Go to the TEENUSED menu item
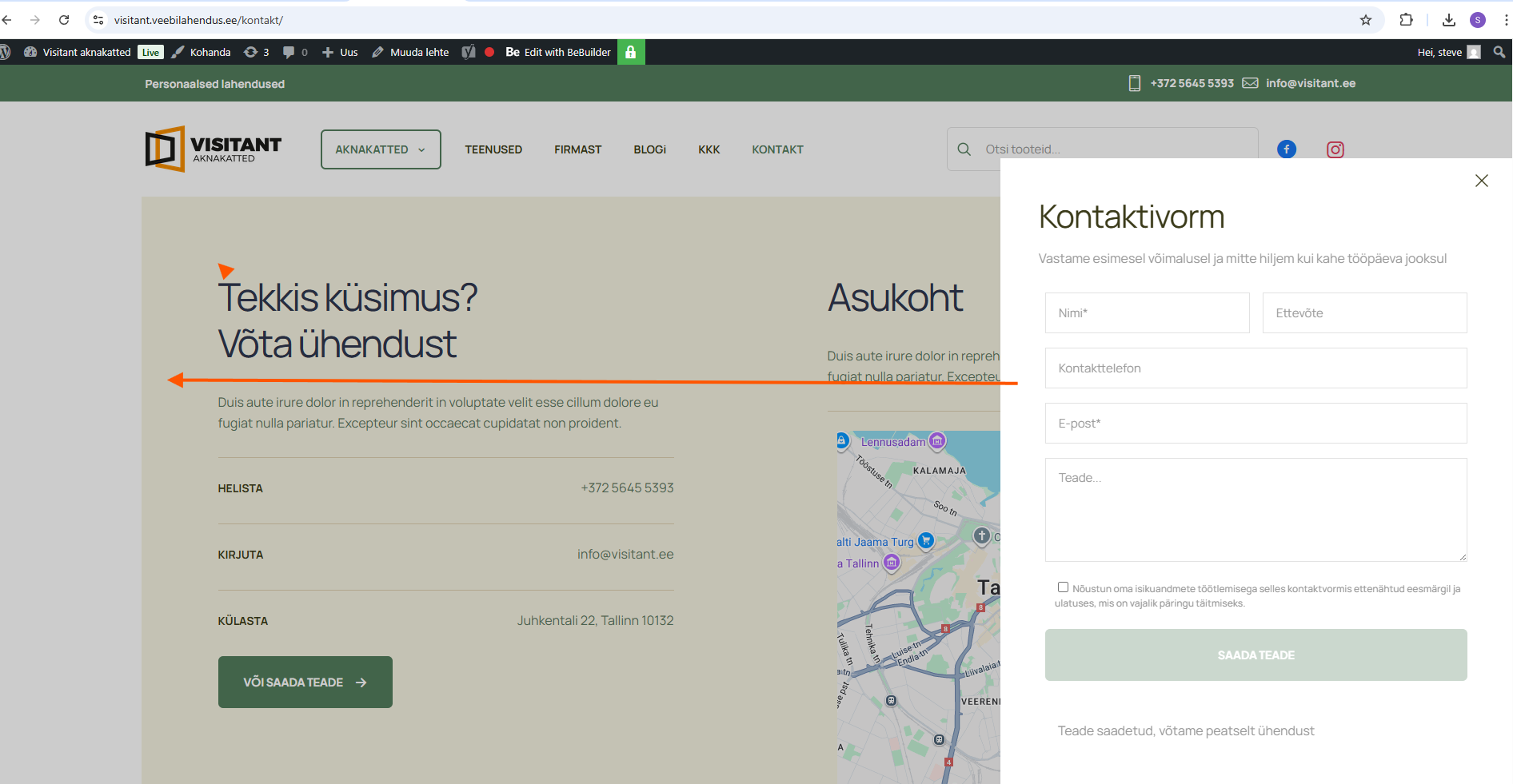 (x=493, y=149)
